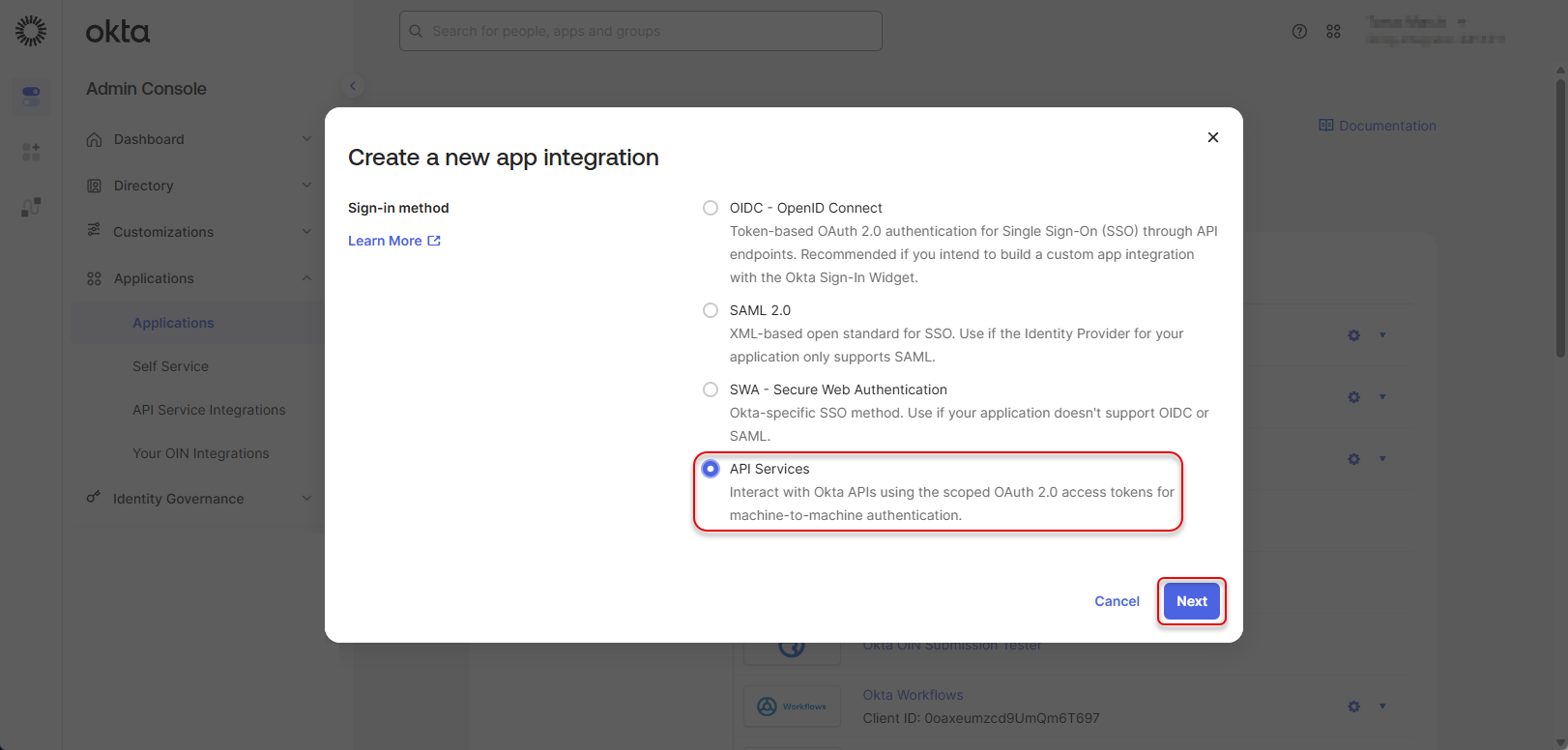The width and height of the screenshot is (1568, 750).
Task: Click the Dashboard home icon
Action: click(94, 139)
